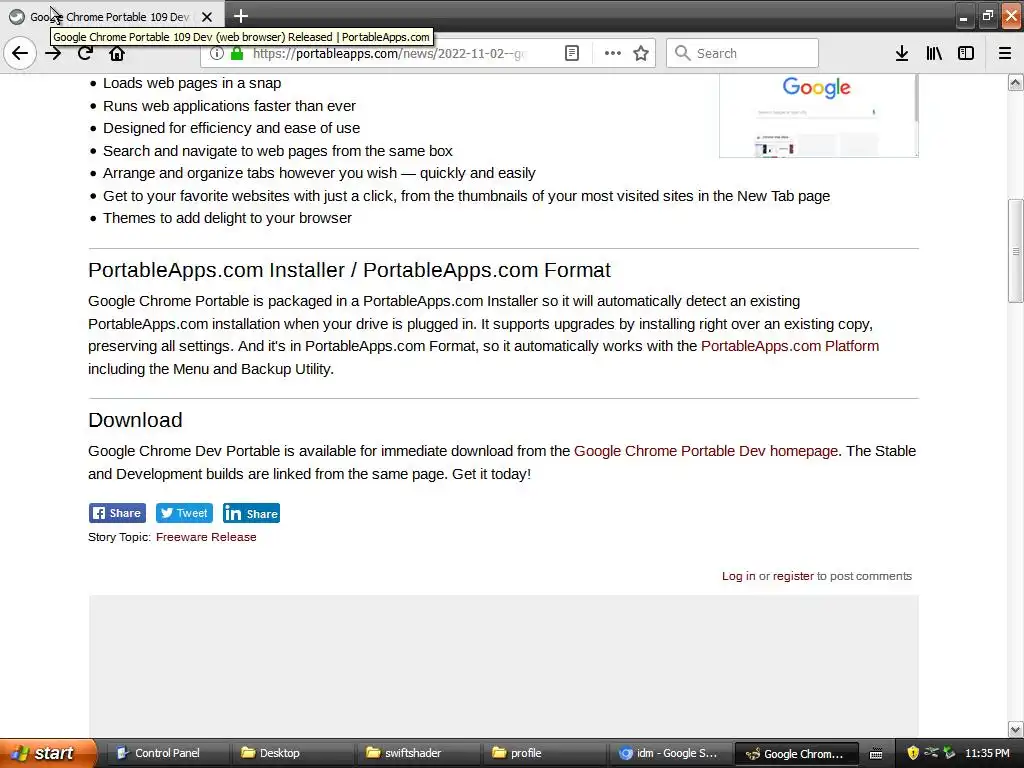The image size is (1024, 768).
Task: Share the story on LinkedIn
Action: pyautogui.click(x=251, y=513)
